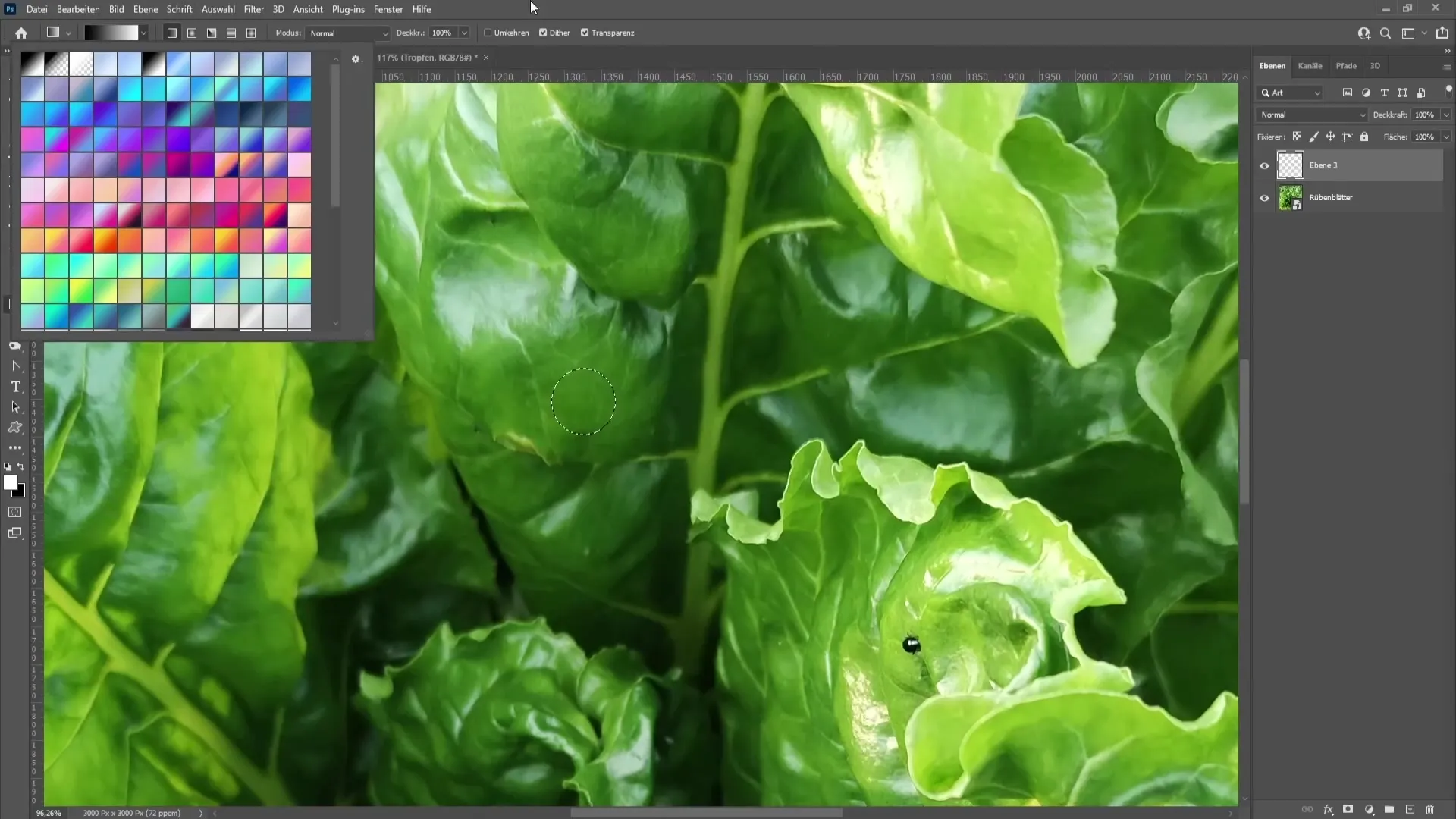Uncheck the Transparenz checkbox
Image resolution: width=1456 pixels, height=819 pixels.
click(x=585, y=33)
